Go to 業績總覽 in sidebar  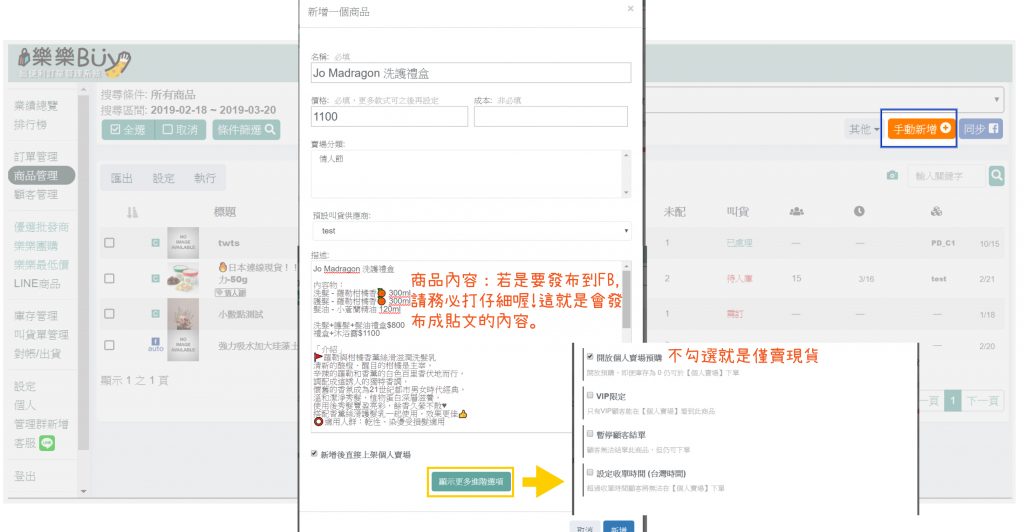pyautogui.click(x=36, y=106)
